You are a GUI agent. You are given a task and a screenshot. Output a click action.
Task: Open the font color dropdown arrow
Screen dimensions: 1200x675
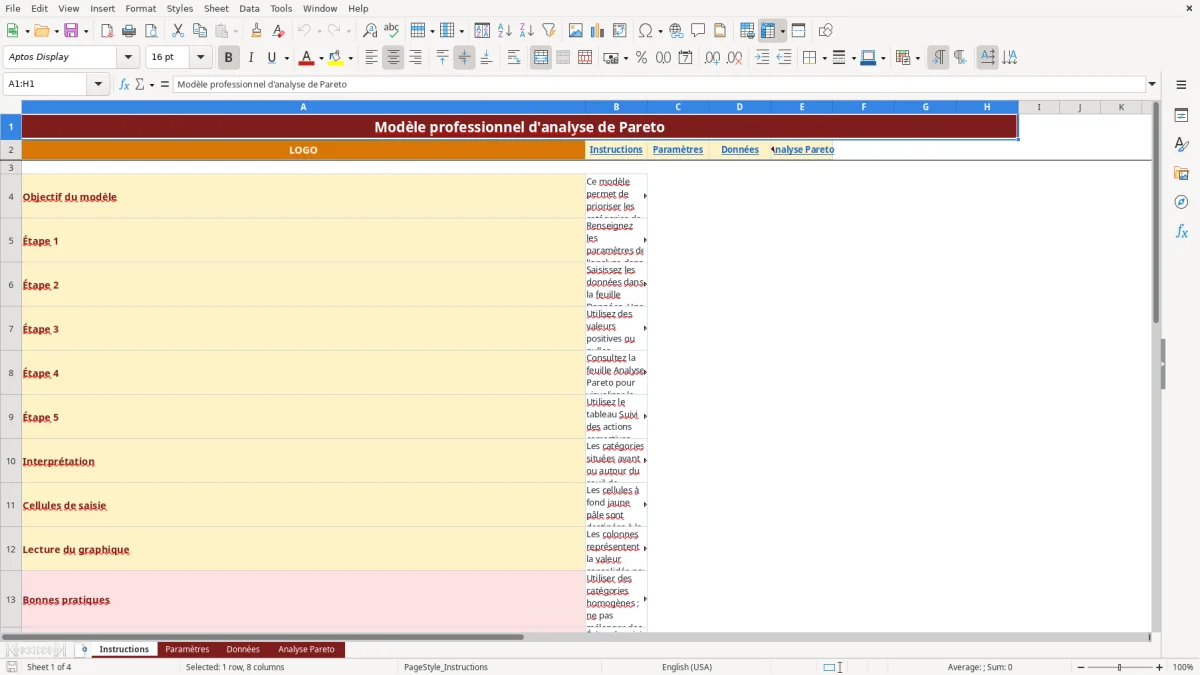[x=321, y=58]
